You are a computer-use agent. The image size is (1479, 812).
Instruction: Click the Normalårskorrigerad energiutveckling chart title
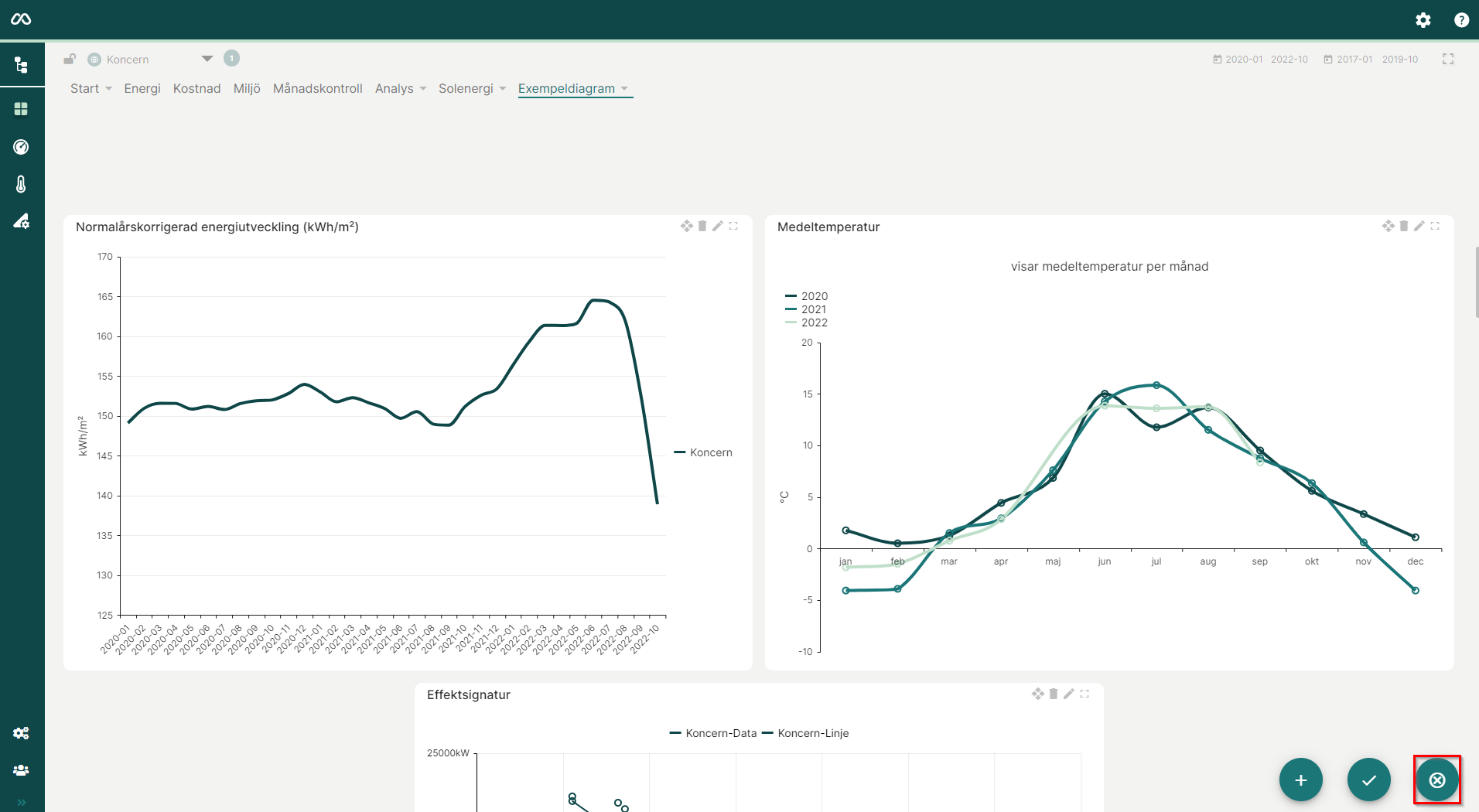click(x=217, y=227)
